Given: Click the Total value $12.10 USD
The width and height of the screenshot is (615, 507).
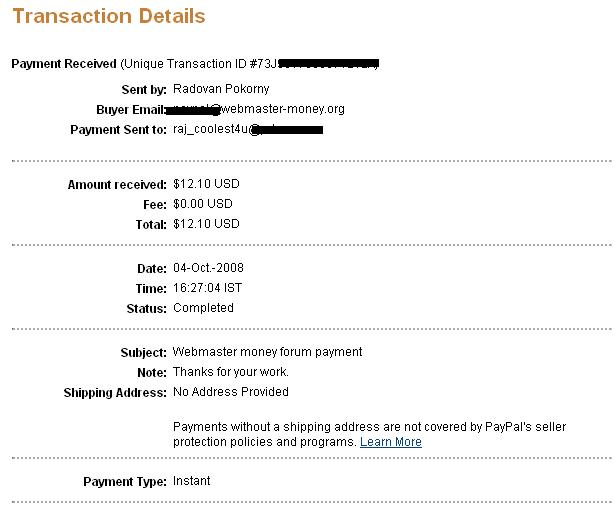Looking at the screenshot, I should (x=206, y=224).
